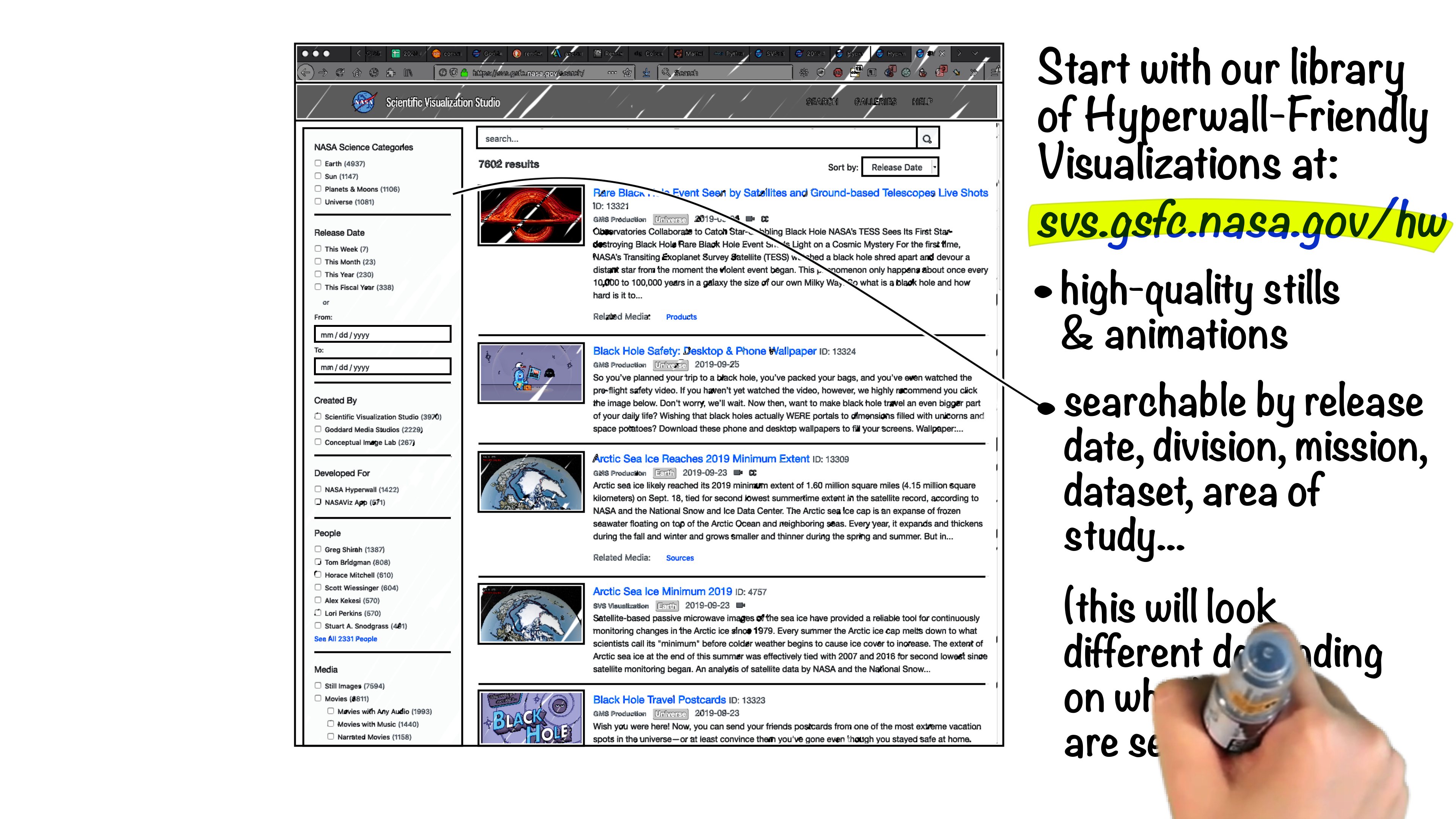Click the video icon on Arctic Sea Ice Minimum 2019
This screenshot has width=1456, height=819.
point(741,606)
